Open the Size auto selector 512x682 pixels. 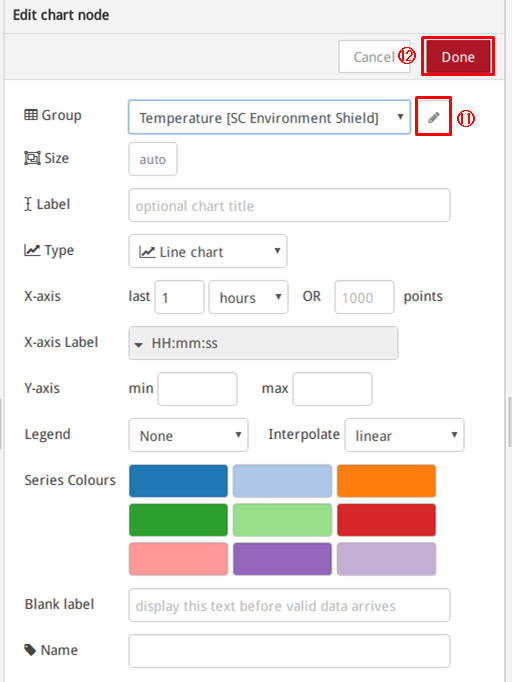153,159
